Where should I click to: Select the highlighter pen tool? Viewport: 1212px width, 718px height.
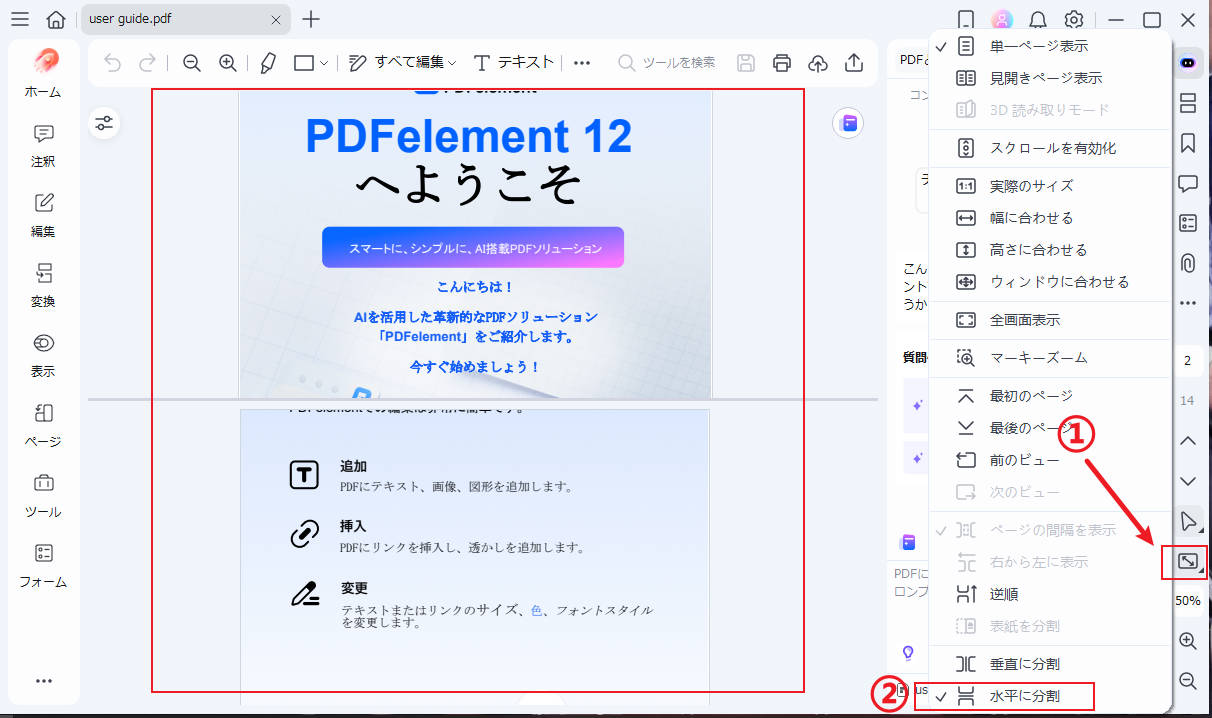click(x=267, y=62)
